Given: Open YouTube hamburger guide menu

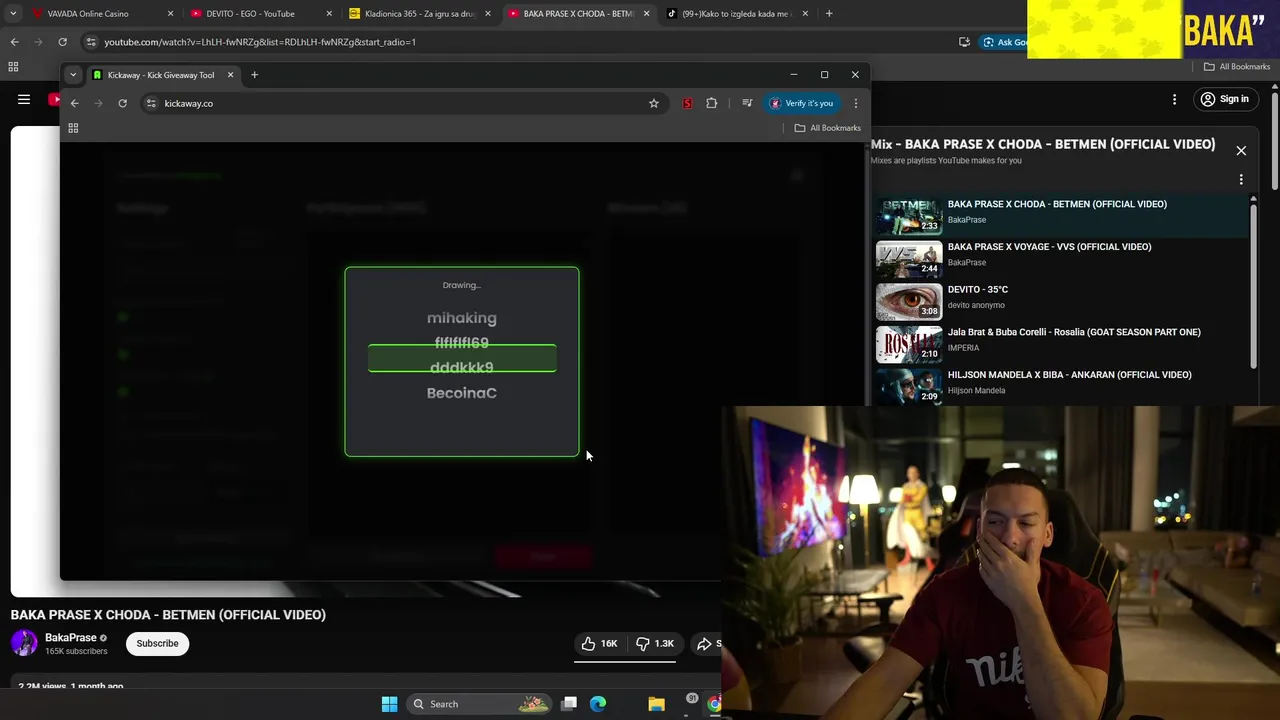Looking at the screenshot, I should [24, 99].
